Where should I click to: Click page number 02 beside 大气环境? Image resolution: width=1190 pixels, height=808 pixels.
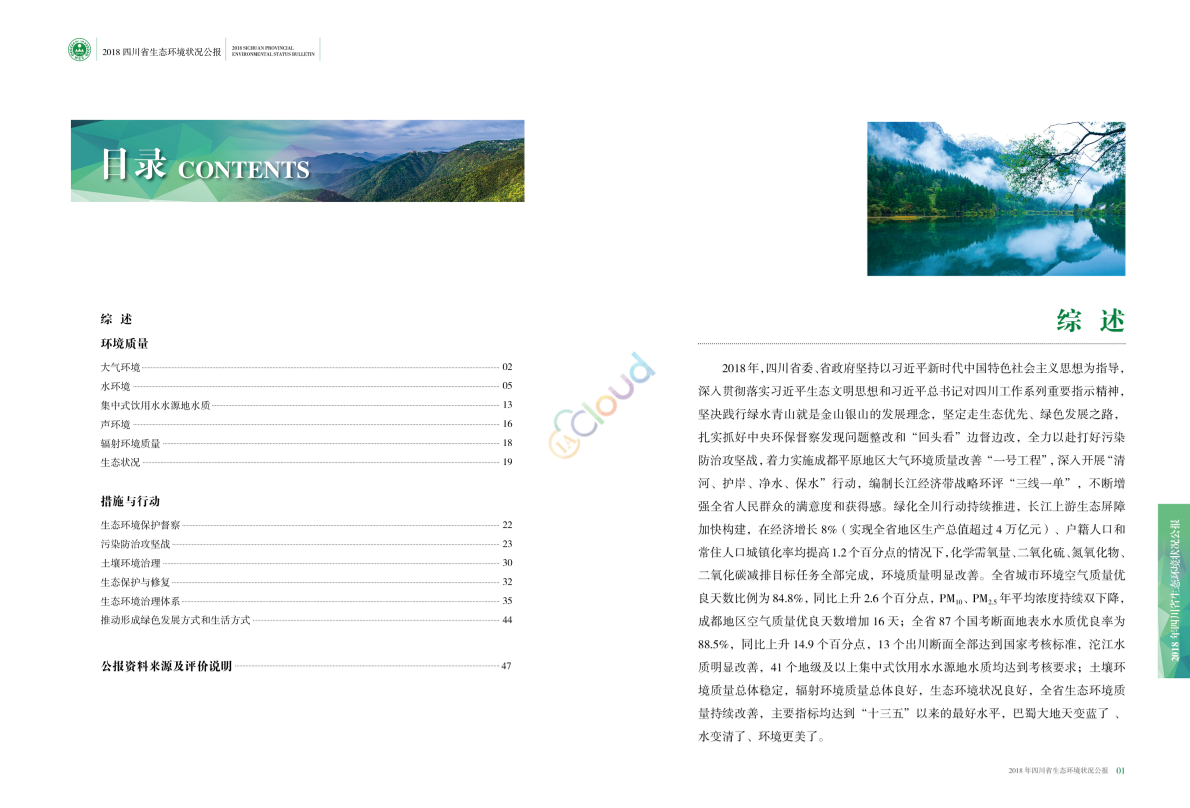click(507, 367)
